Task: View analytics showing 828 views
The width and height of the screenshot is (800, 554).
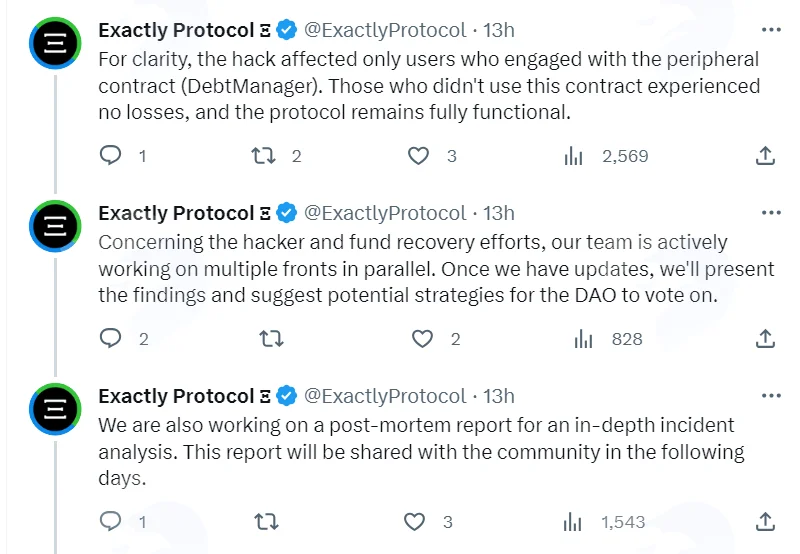Action: (608, 339)
